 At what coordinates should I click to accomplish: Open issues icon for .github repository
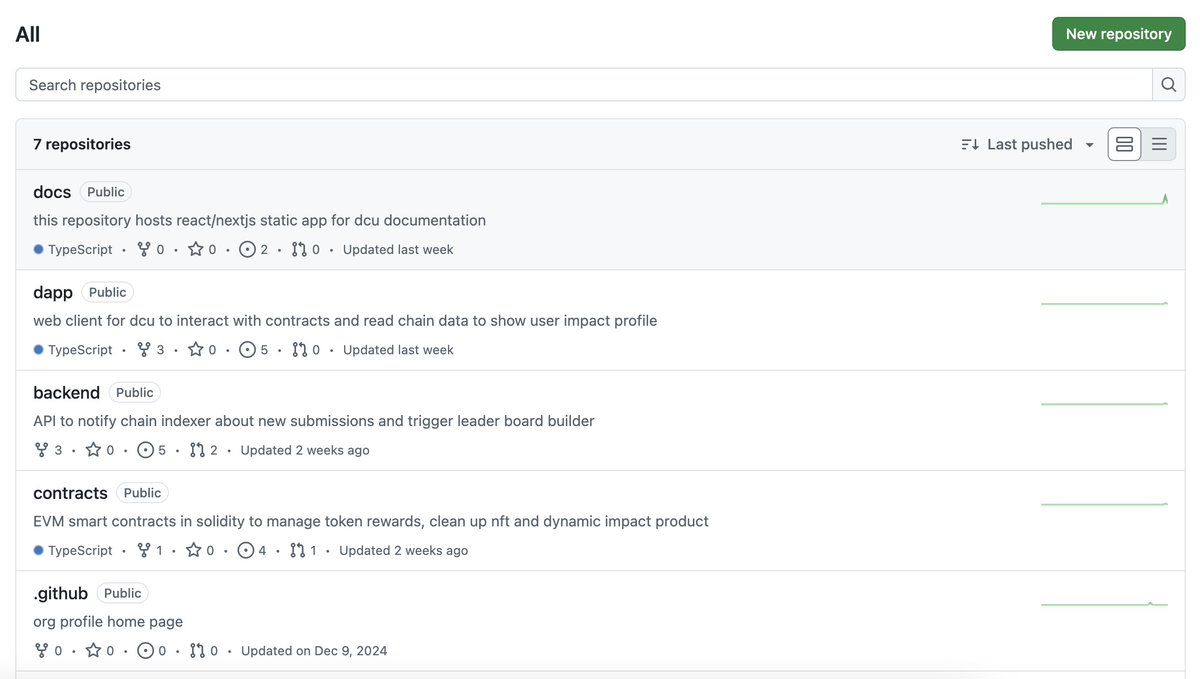tap(146, 651)
